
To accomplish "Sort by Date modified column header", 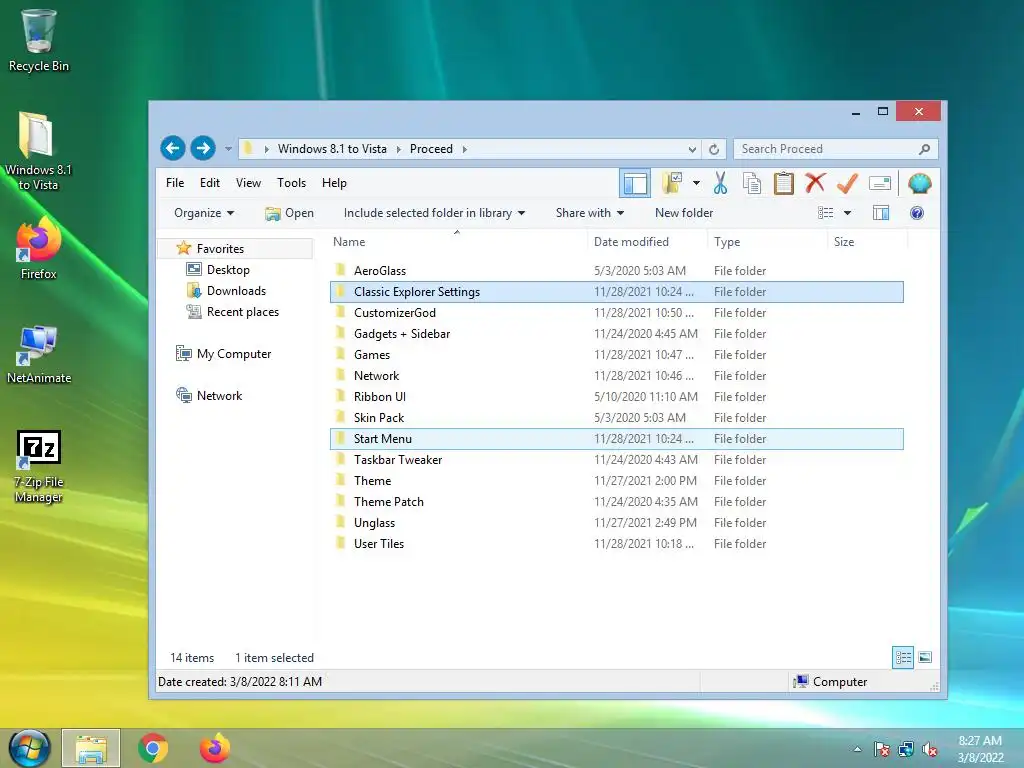I will click(647, 242).
